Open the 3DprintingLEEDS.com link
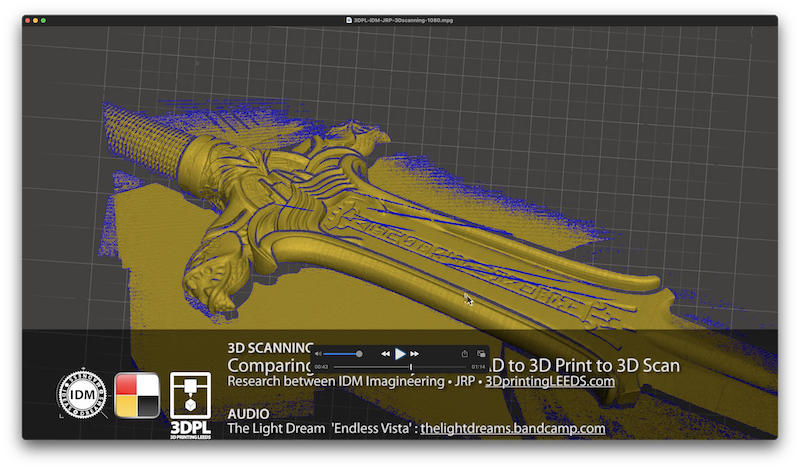Image resolution: width=800 pixels, height=469 pixels. pyautogui.click(x=549, y=382)
